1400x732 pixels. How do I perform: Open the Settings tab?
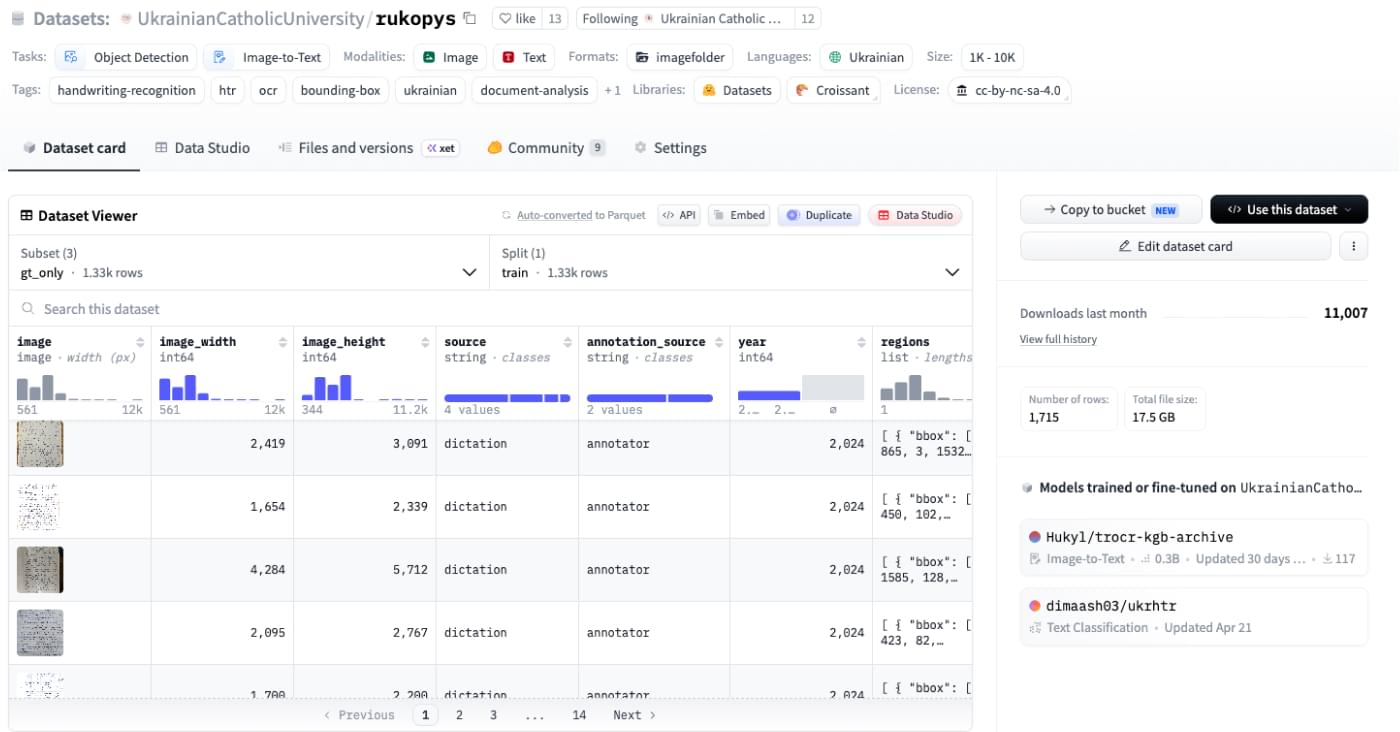(670, 148)
